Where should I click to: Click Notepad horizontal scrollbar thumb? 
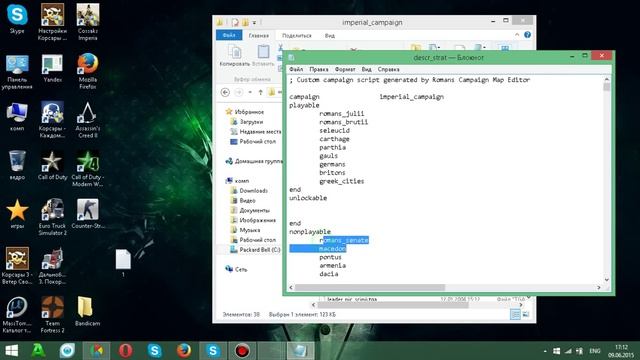[x=369, y=288]
